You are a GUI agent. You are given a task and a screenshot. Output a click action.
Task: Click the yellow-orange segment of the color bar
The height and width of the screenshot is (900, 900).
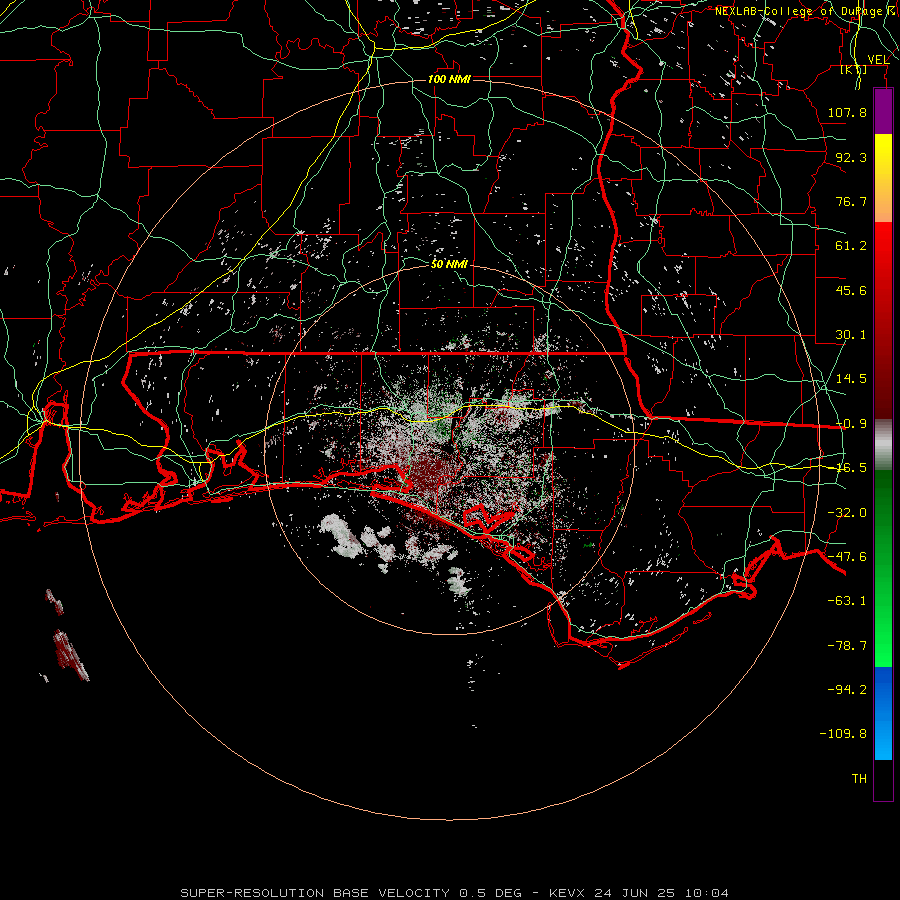(x=883, y=178)
